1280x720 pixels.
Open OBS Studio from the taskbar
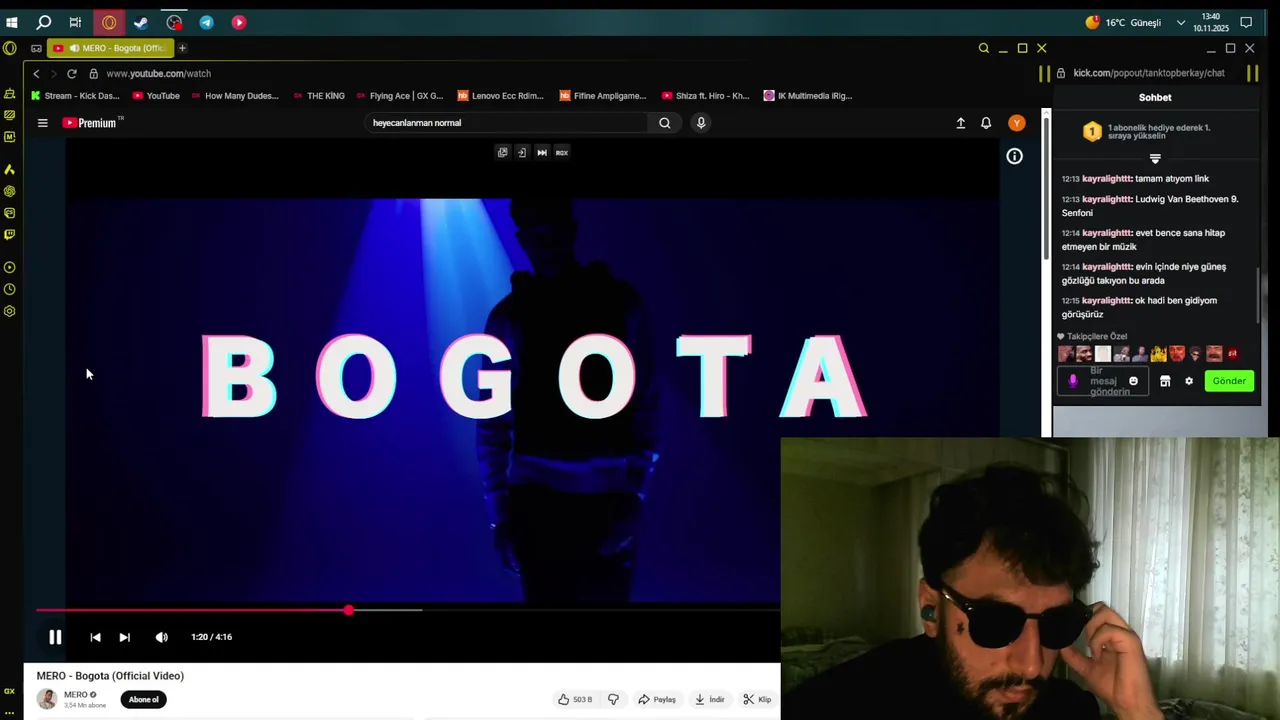tap(174, 22)
